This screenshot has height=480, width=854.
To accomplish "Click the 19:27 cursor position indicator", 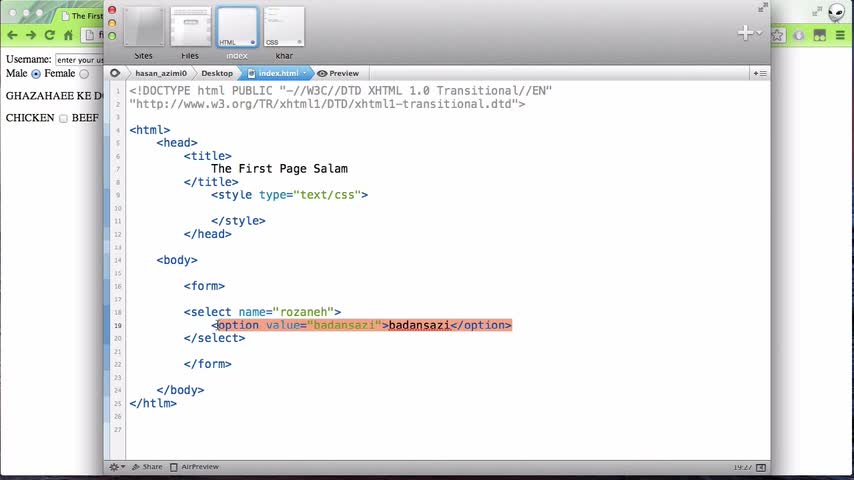I will (x=742, y=467).
